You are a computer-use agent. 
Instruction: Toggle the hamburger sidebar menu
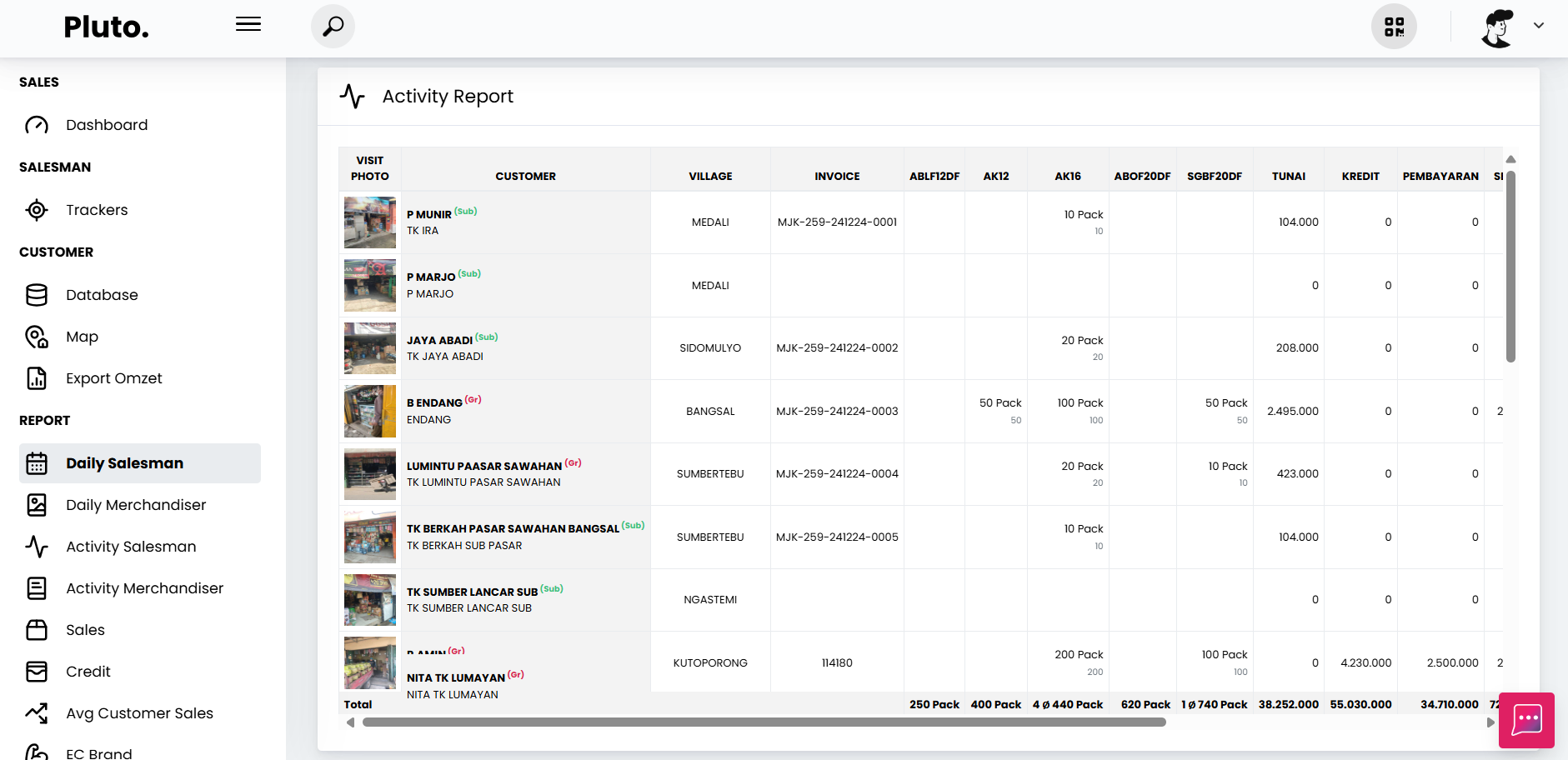tap(248, 24)
